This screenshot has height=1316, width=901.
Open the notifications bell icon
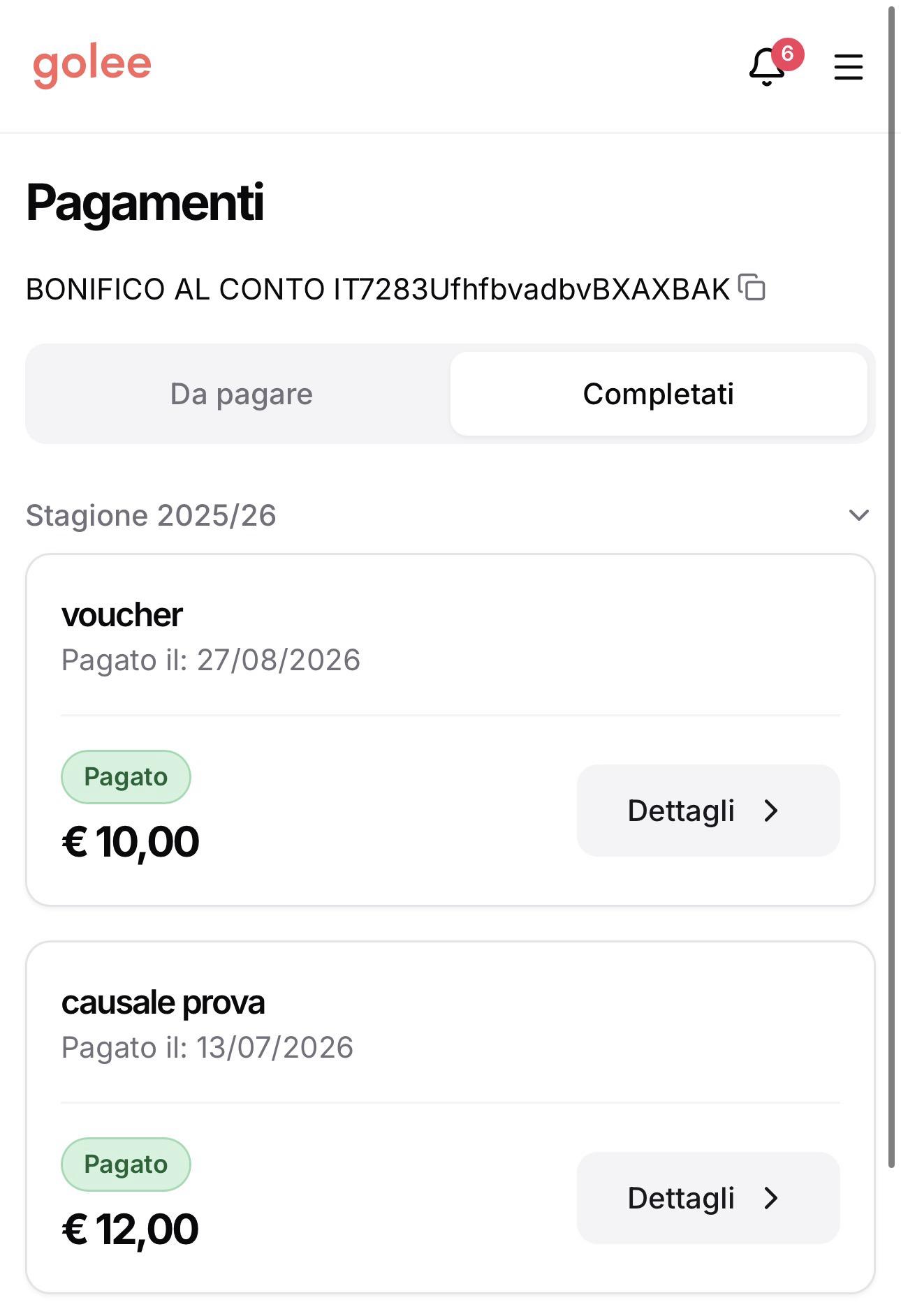[766, 67]
